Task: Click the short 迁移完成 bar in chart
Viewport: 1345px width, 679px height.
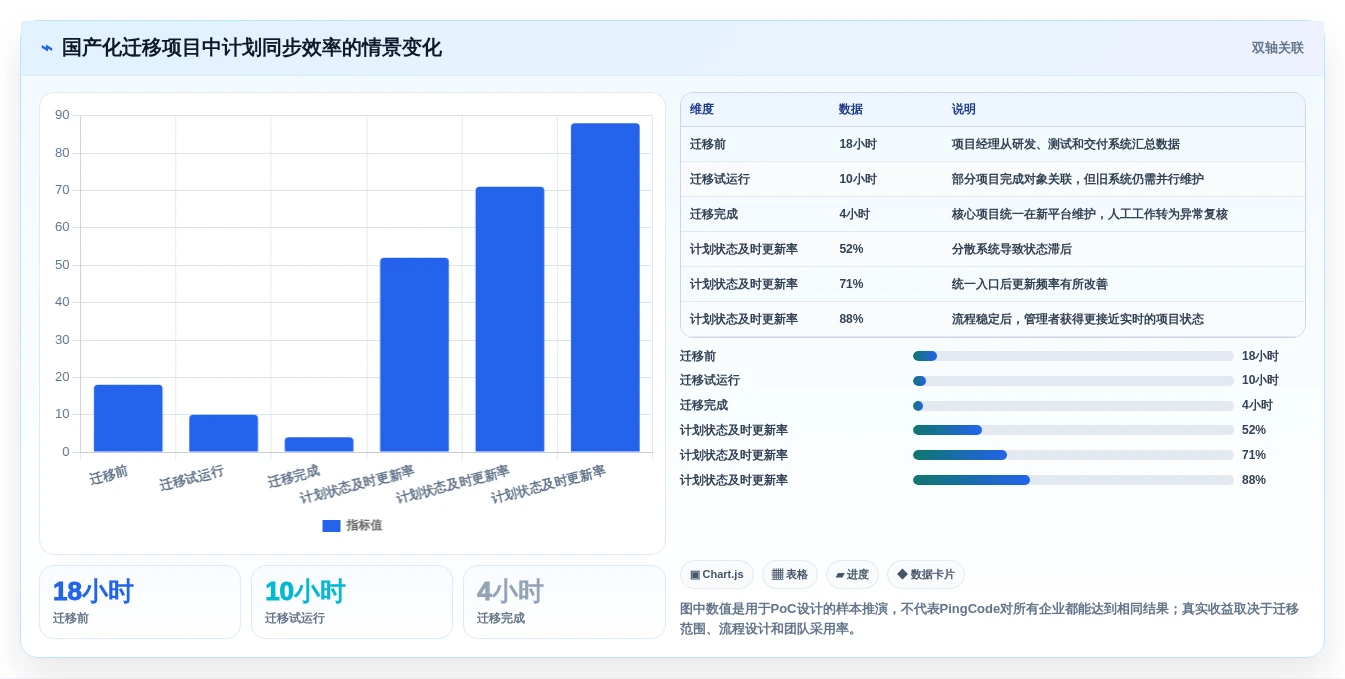Action: click(319, 444)
